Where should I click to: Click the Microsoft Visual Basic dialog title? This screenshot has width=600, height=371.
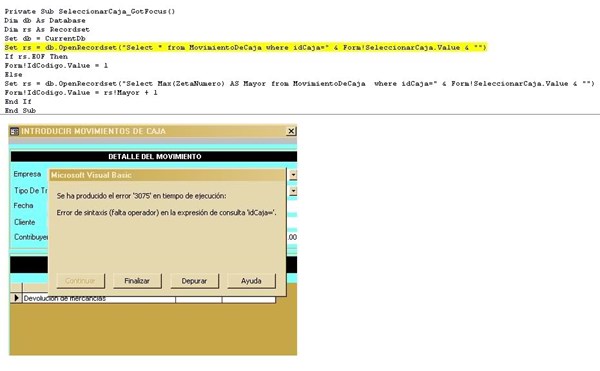[x=91, y=175]
